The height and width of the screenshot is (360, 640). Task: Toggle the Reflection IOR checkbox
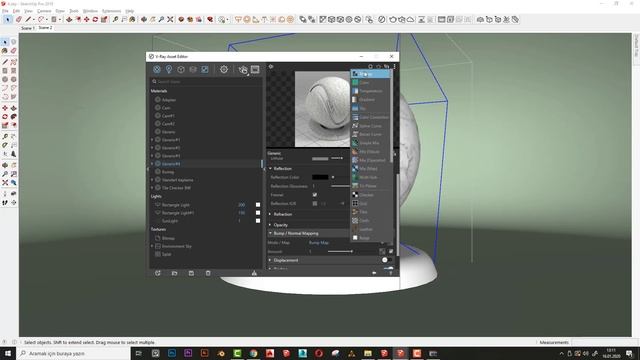(315, 203)
